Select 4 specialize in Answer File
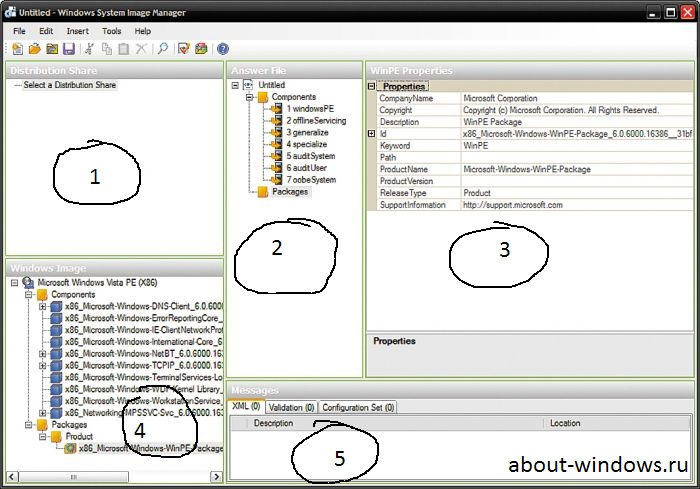 pyautogui.click(x=307, y=144)
